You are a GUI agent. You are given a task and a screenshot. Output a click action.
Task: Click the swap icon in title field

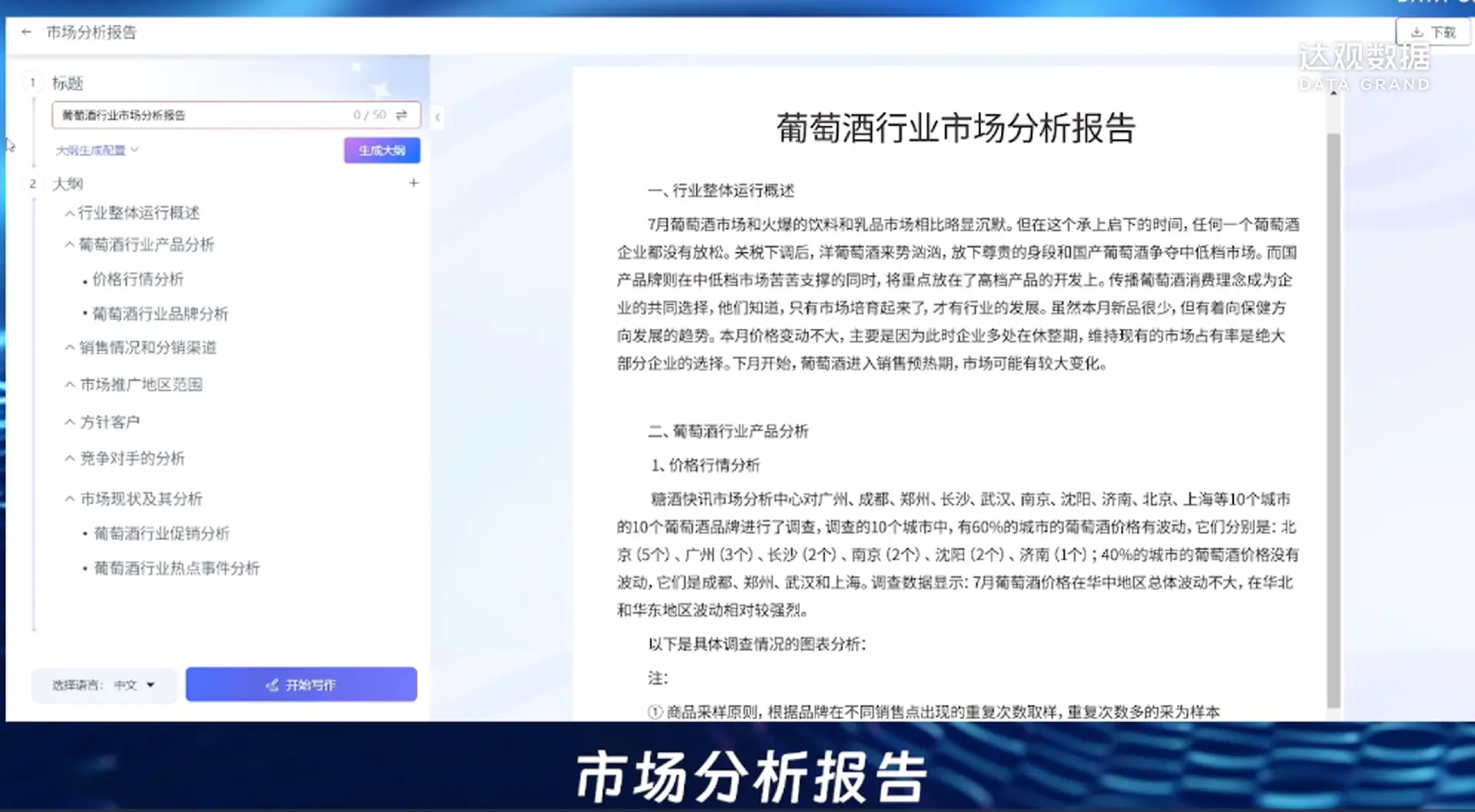[402, 115]
